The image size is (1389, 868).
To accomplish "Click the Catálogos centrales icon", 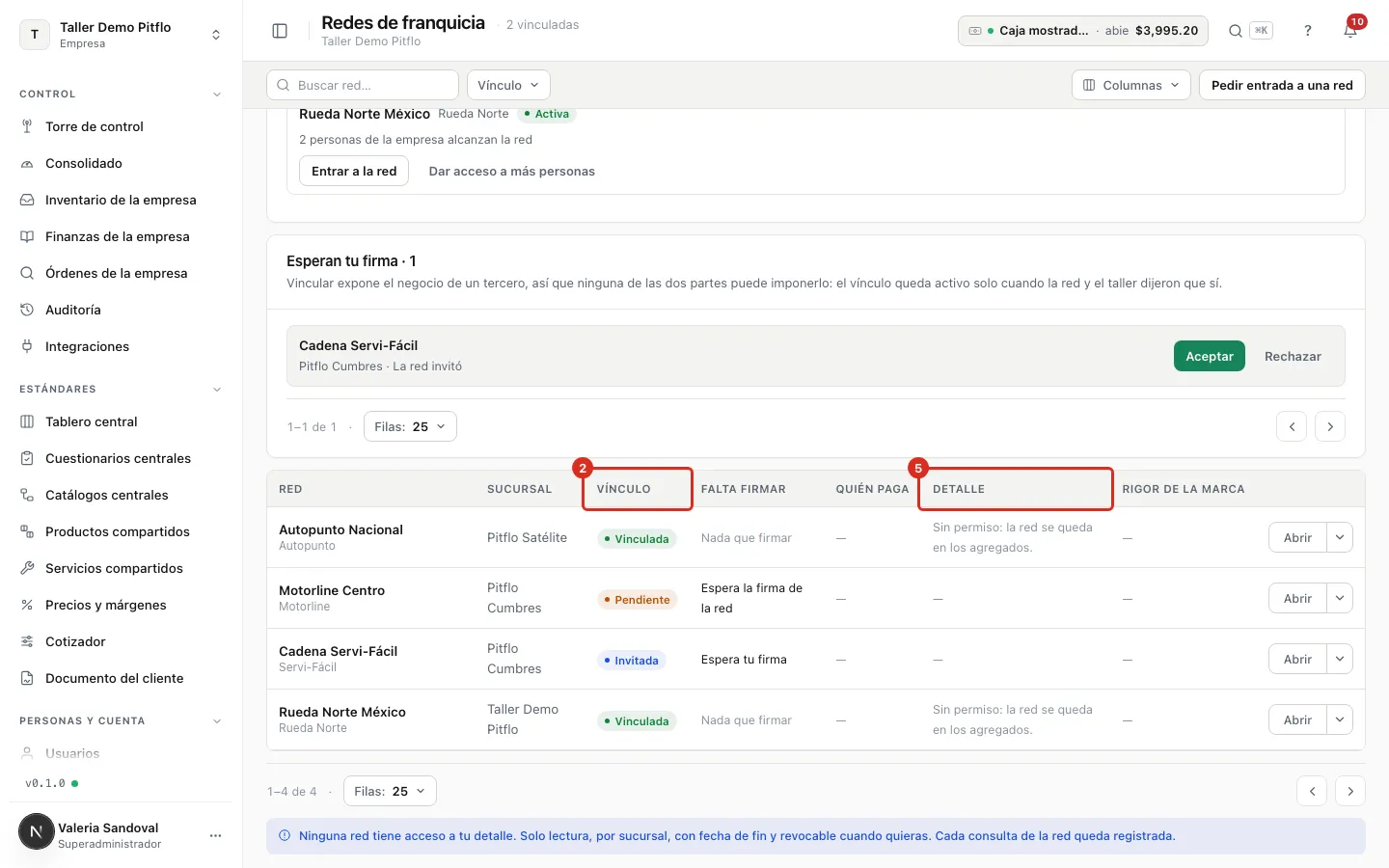I will [27, 495].
